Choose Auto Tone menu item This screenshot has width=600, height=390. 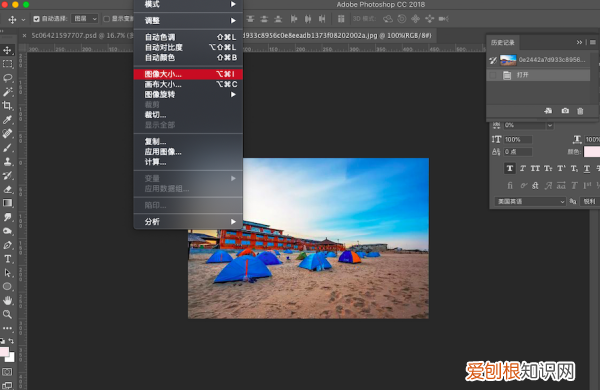188,37
